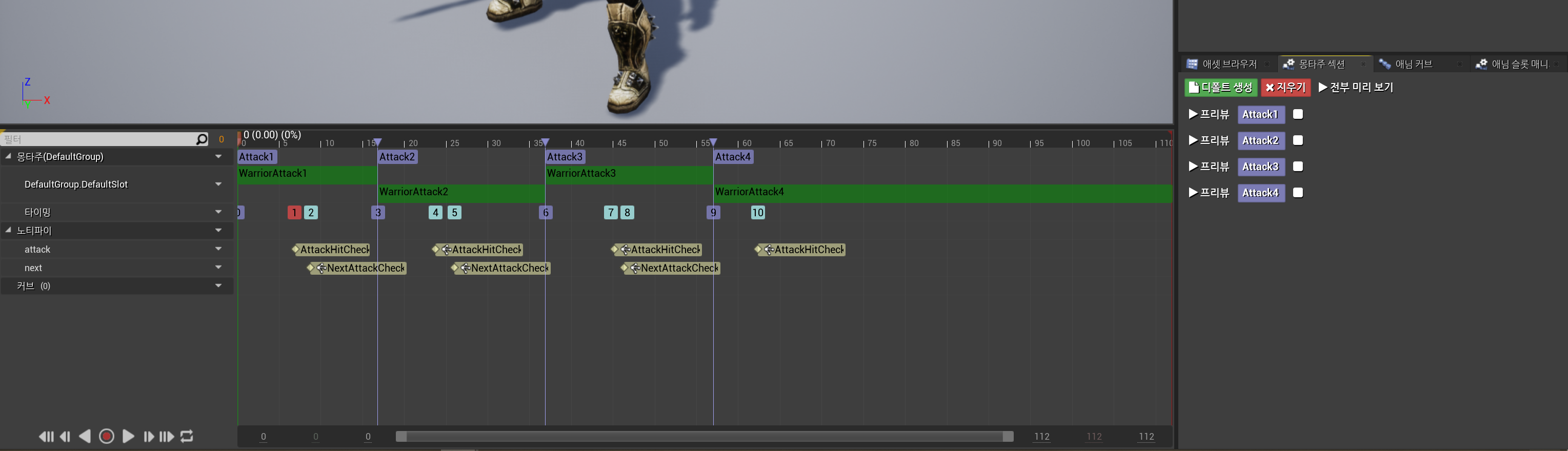This screenshot has height=451, width=1568.
Task: Open the 커브 (0) dropdown arrow
Action: point(218,285)
